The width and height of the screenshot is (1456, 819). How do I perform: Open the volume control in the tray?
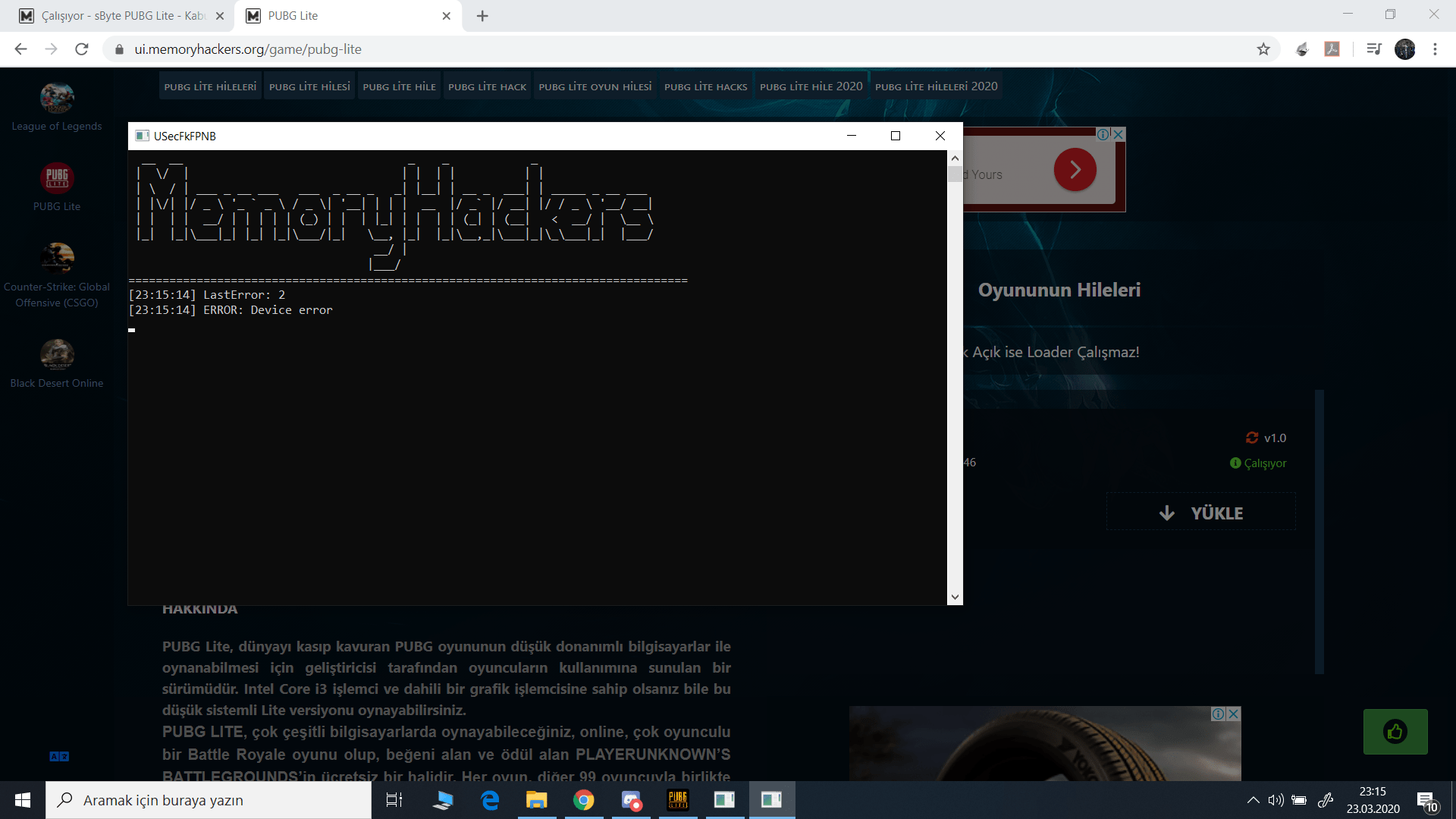tap(1276, 800)
